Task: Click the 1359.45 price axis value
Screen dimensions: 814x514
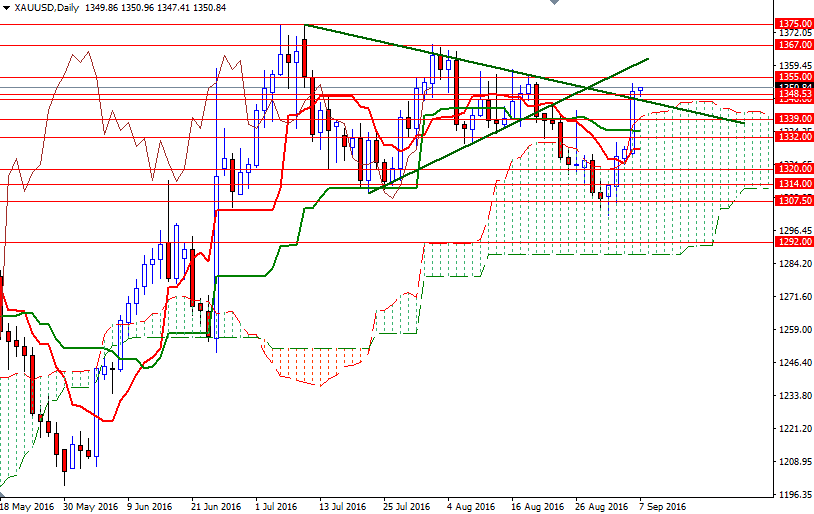Action: [795, 65]
